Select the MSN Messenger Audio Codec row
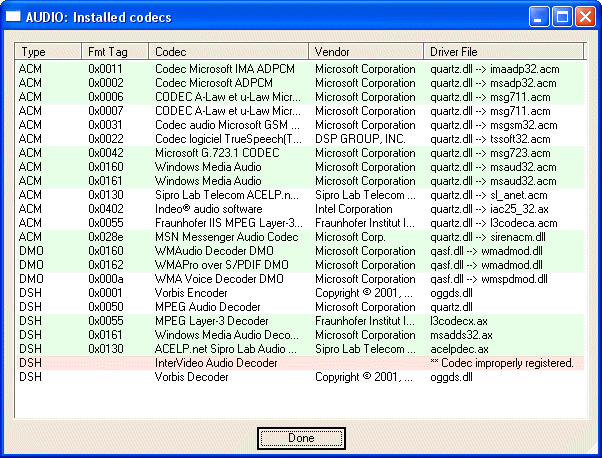 [x=300, y=237]
